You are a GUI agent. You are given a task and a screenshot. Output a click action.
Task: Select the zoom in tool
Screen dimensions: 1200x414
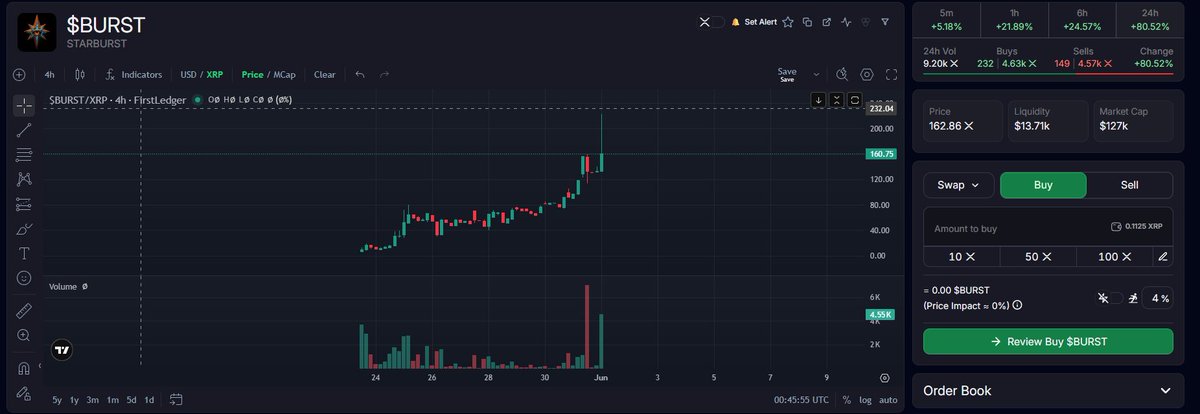click(x=25, y=335)
